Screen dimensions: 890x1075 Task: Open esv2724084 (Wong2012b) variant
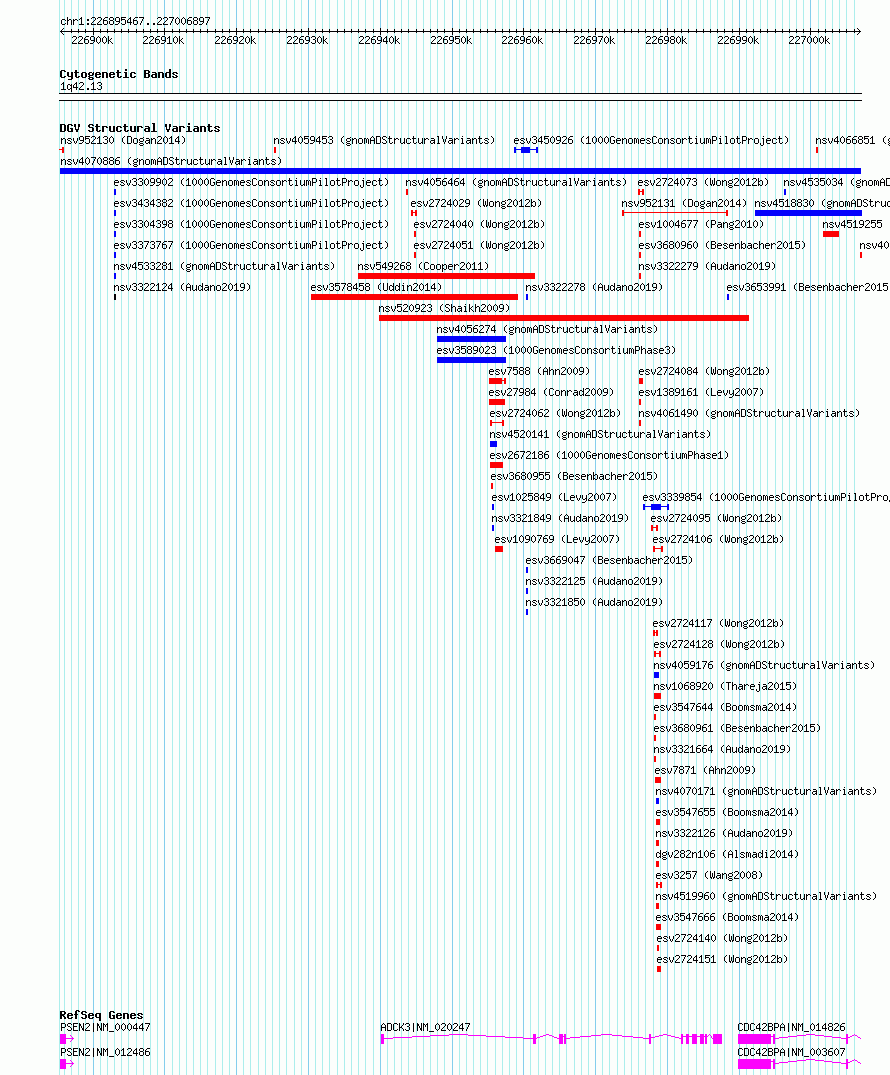(x=704, y=371)
